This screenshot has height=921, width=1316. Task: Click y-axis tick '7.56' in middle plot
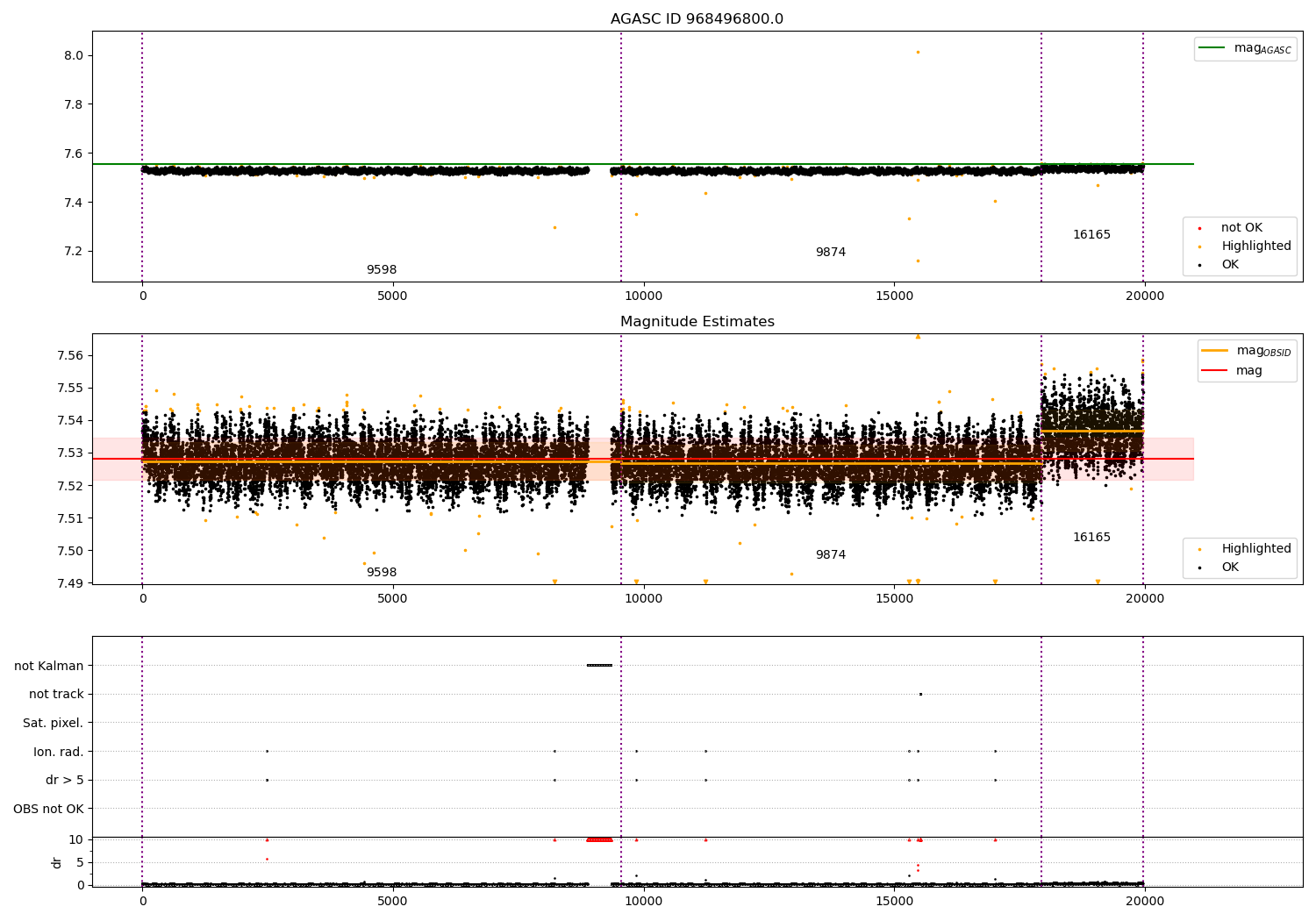point(69,356)
